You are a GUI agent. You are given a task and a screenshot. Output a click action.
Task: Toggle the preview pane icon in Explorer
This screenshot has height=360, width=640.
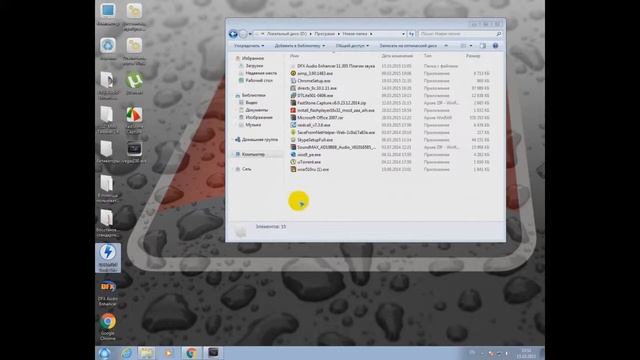[483, 46]
